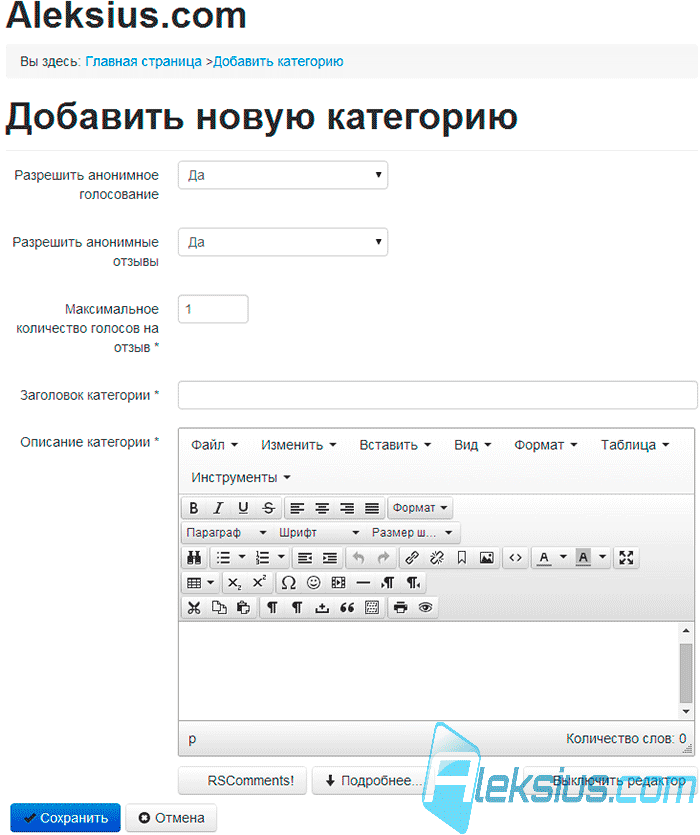The image size is (700, 835).
Task: Toggle underline formatting in the editor
Action: coord(243,508)
